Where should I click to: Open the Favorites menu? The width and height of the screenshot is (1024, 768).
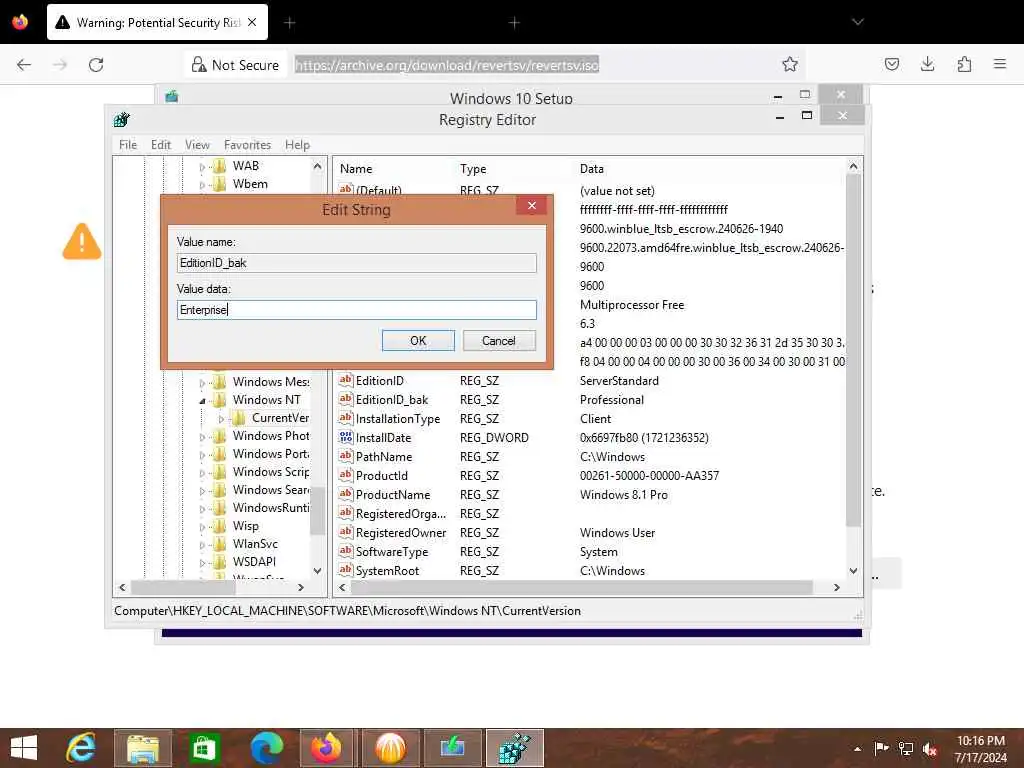pos(247,144)
